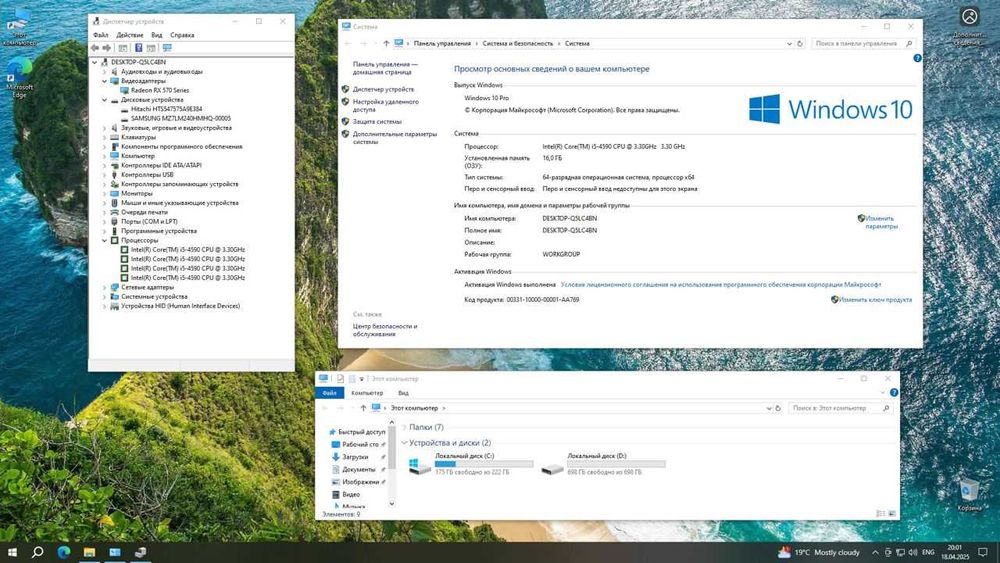Click Панель управления домашняя страница link
The image size is (1000, 563).
point(385,68)
